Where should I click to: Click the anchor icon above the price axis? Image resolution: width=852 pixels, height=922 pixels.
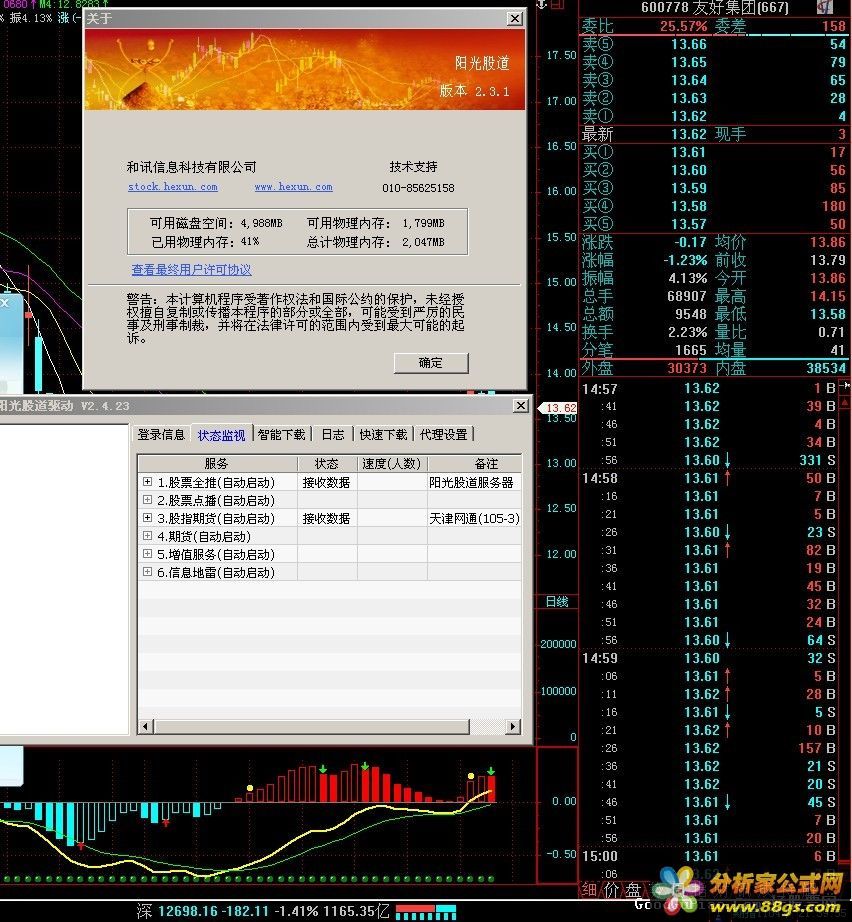pos(542,5)
